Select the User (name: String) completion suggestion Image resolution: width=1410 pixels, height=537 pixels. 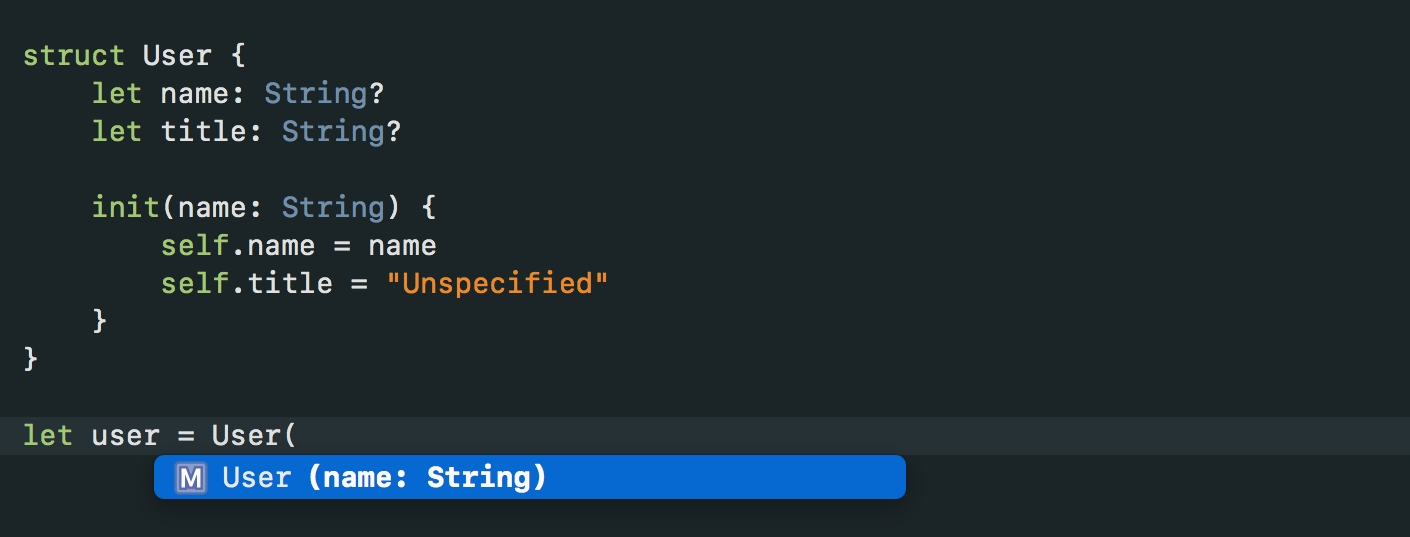pos(529,477)
